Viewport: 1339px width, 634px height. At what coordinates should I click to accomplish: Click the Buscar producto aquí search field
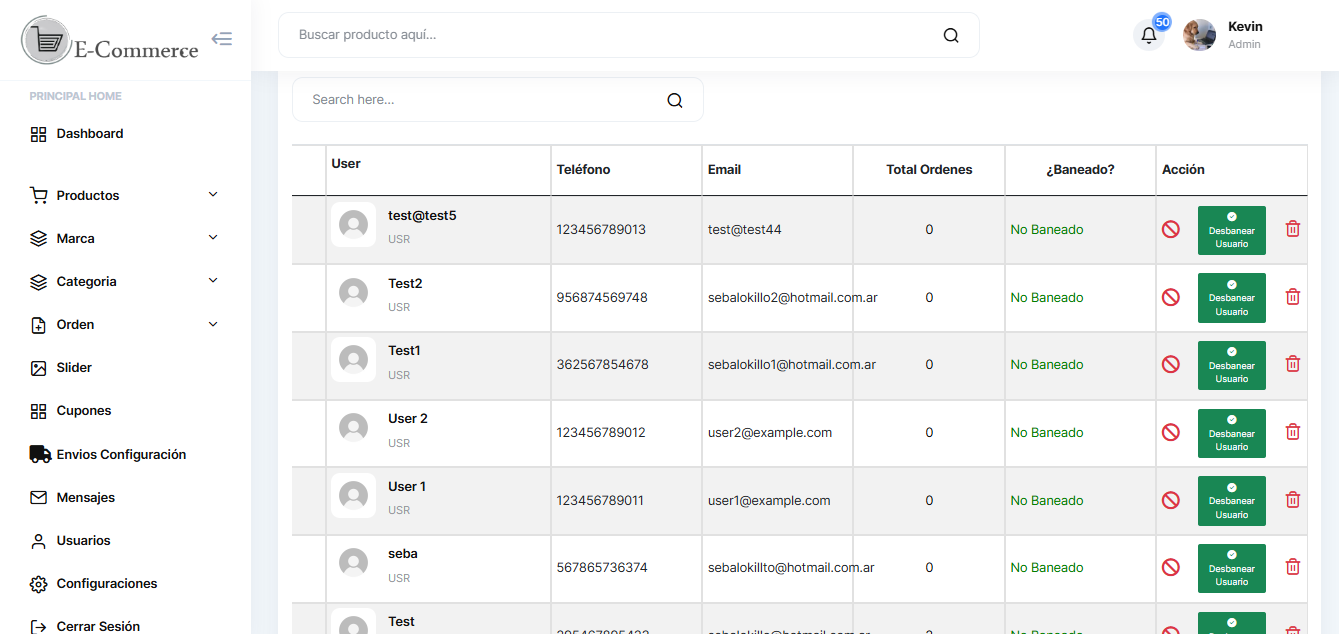[610, 35]
